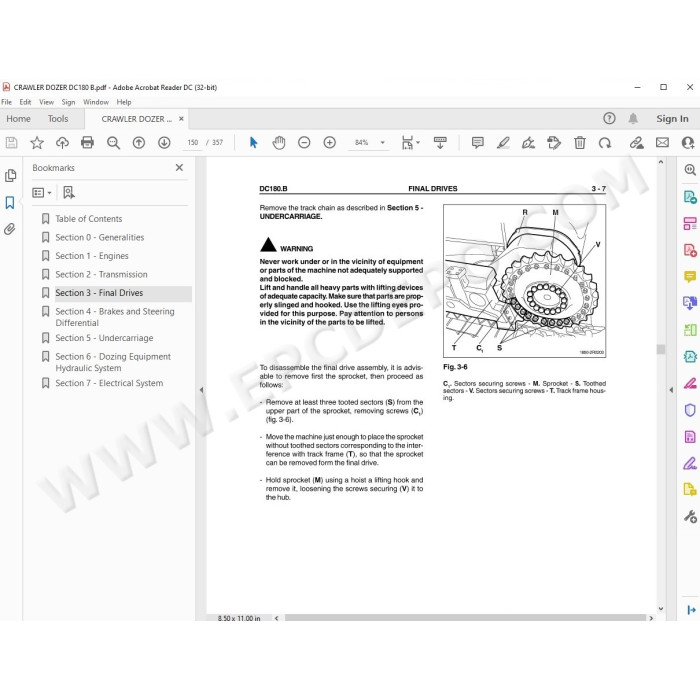700x700 pixels.
Task: Open the Sign document pen tool
Action: click(529, 142)
